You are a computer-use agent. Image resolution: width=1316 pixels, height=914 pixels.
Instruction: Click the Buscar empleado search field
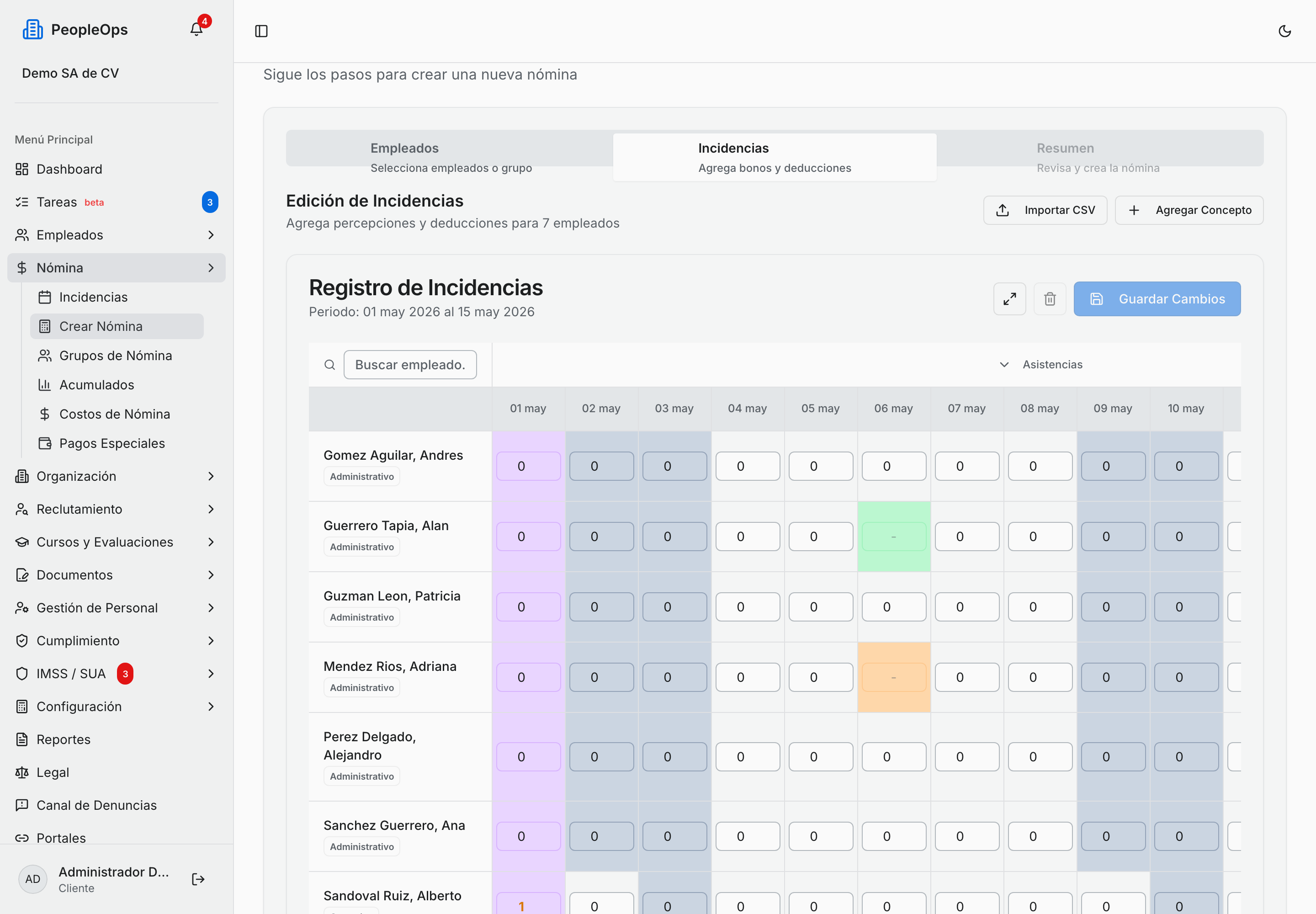410,365
